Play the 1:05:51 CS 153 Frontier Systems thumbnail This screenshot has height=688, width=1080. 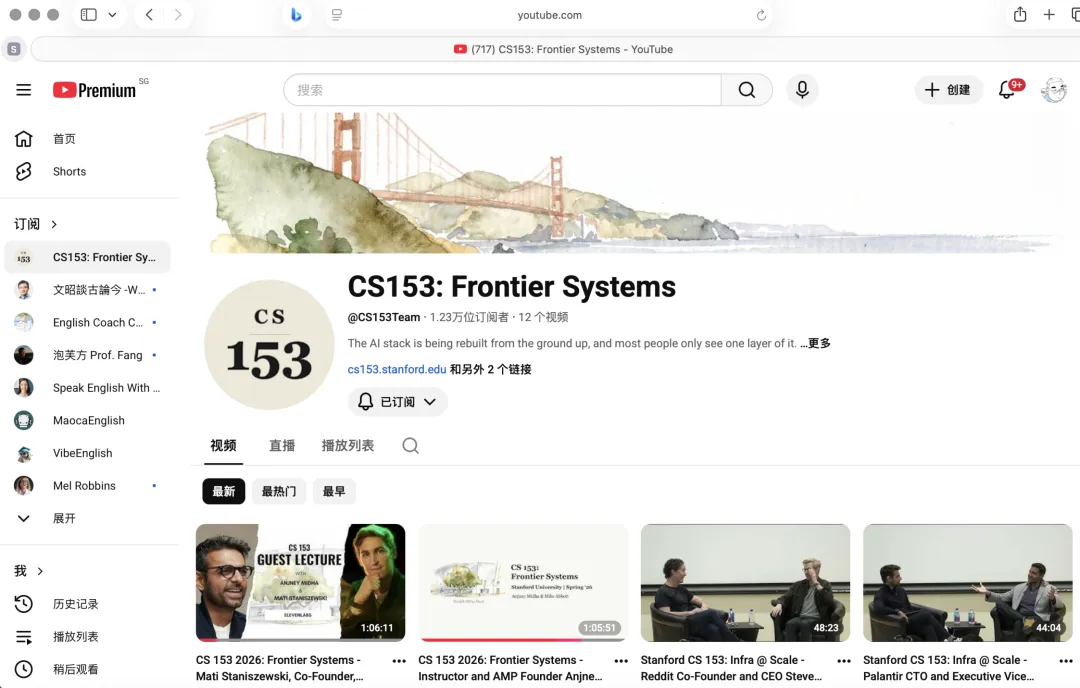pyautogui.click(x=523, y=583)
